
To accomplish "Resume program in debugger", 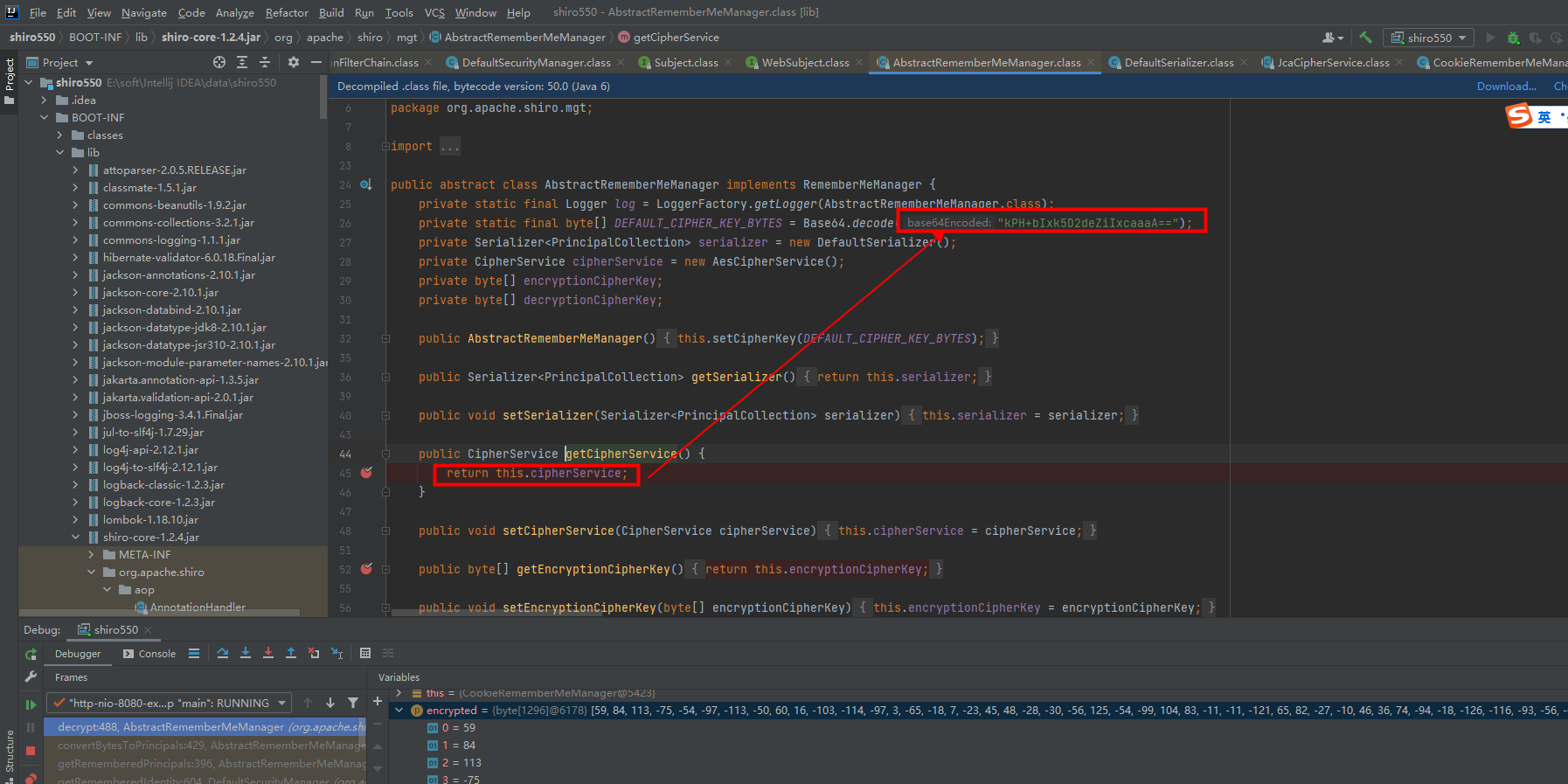I will click(31, 704).
